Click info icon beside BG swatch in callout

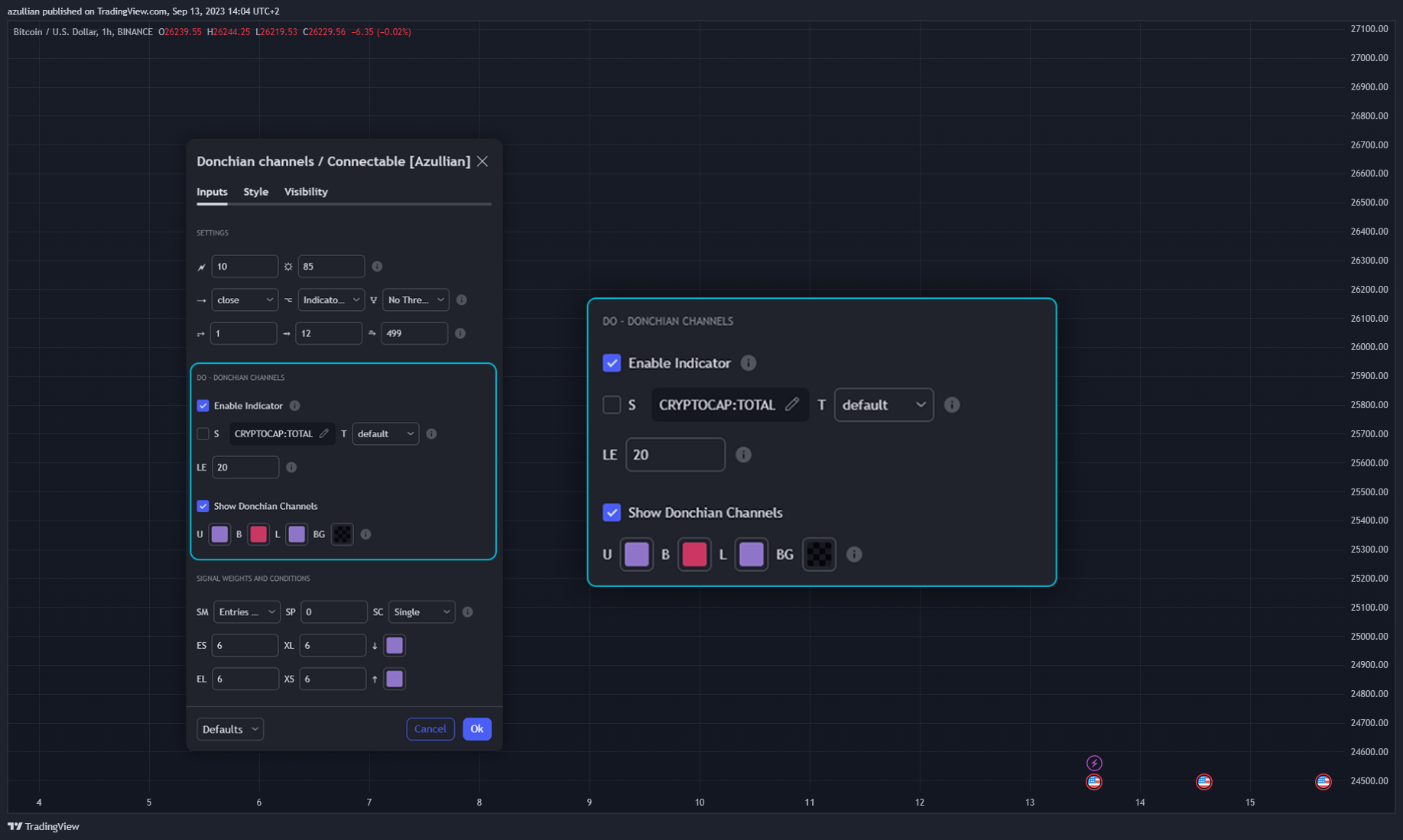[x=854, y=554]
